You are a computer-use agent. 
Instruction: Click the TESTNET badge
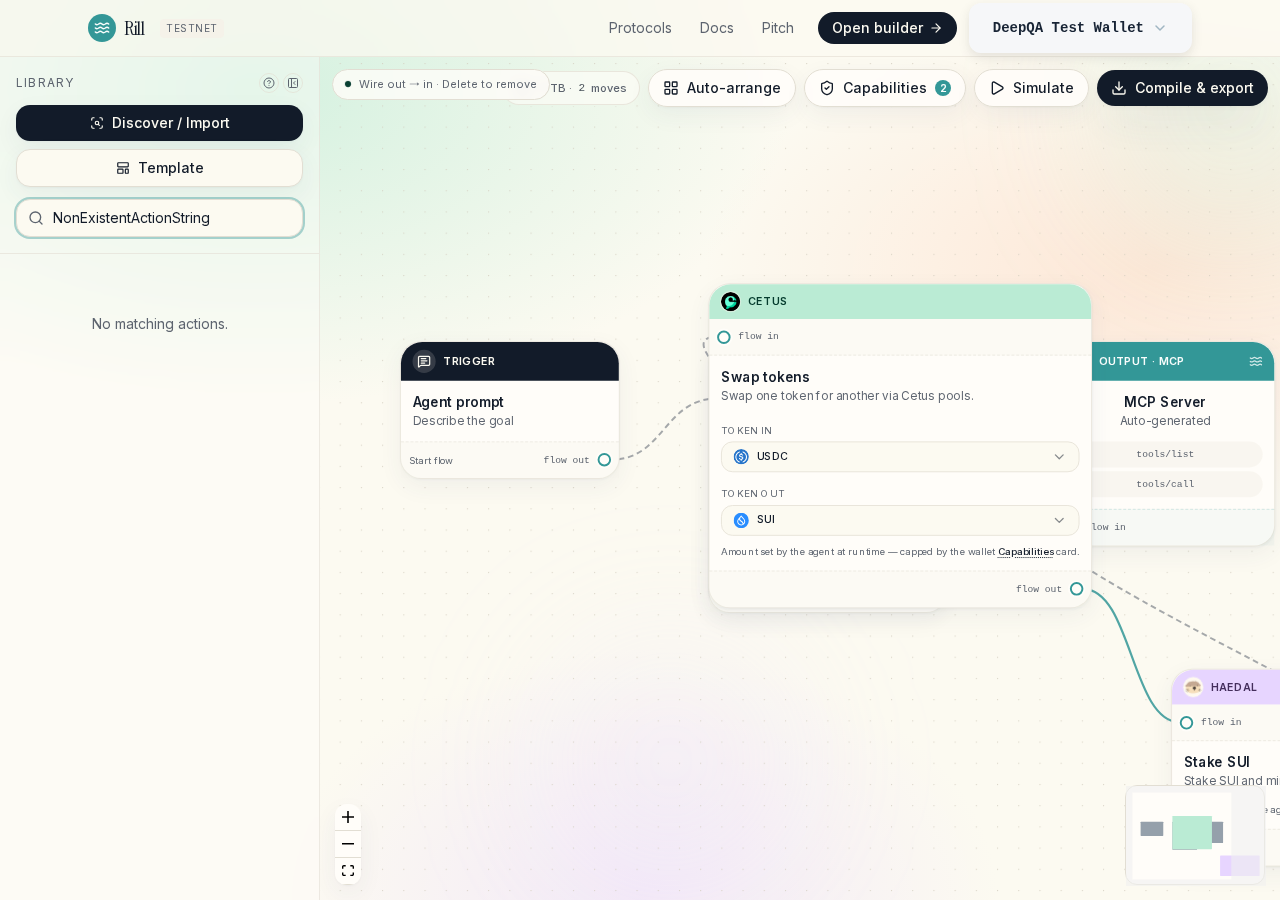click(x=192, y=28)
